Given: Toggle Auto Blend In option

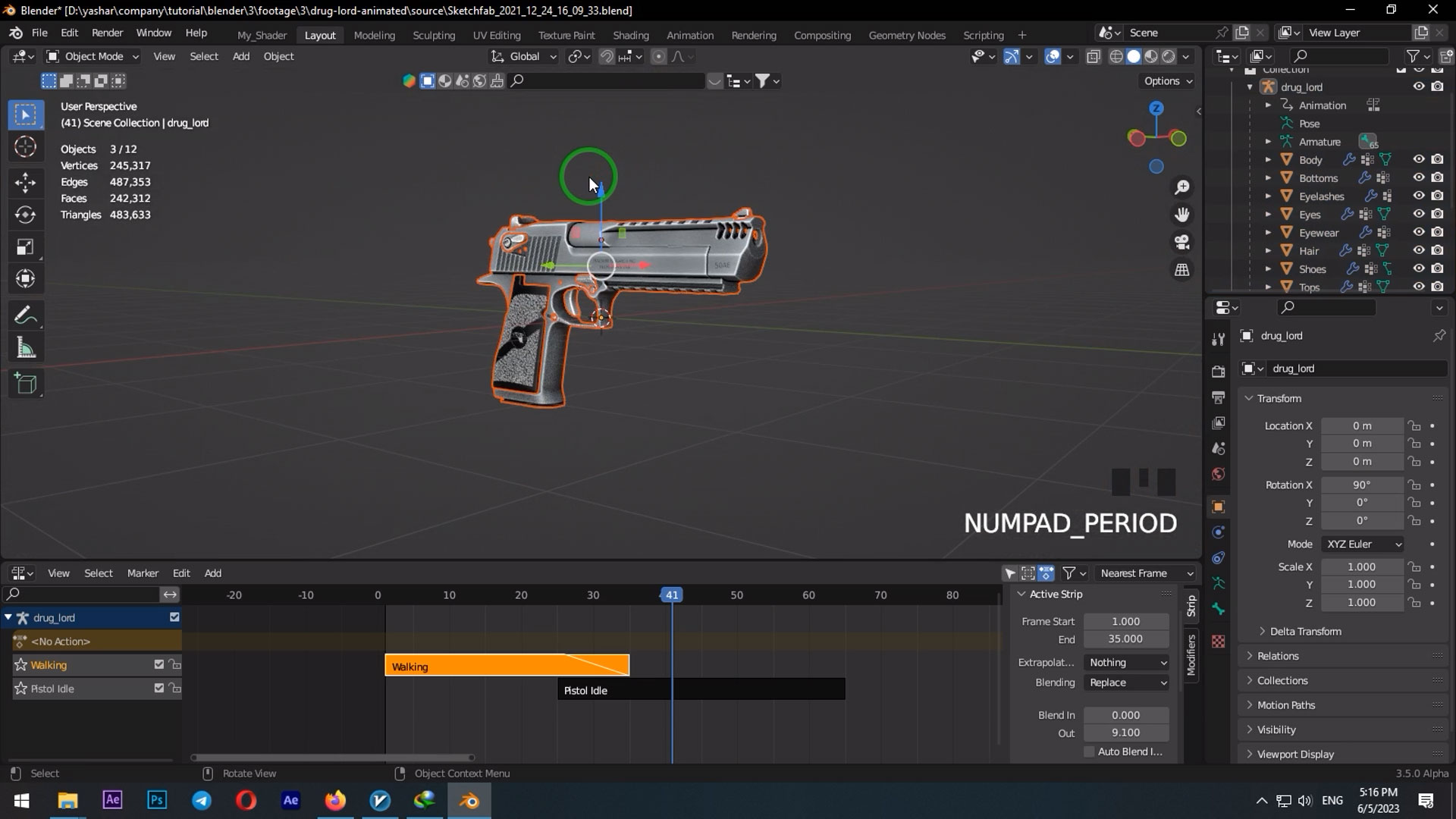Looking at the screenshot, I should tap(1090, 752).
